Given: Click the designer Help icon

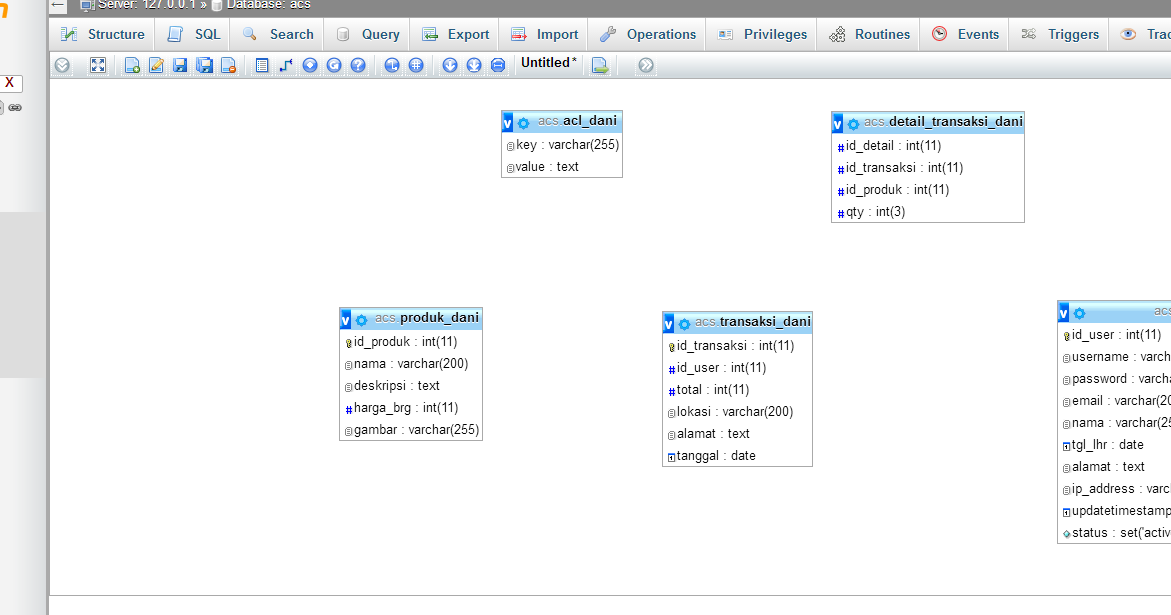Looking at the screenshot, I should coord(359,65).
